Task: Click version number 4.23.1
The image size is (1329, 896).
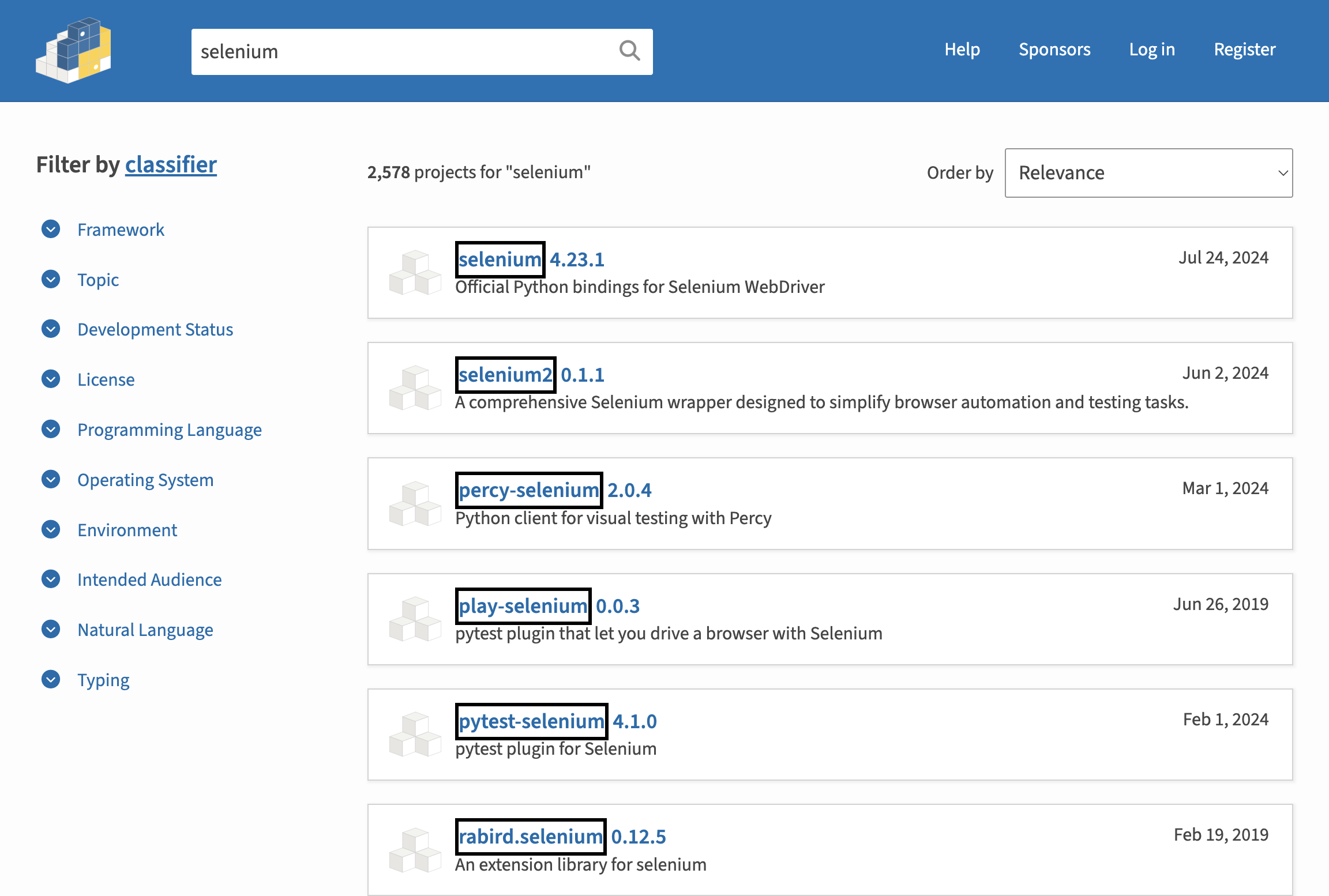Action: (577, 259)
